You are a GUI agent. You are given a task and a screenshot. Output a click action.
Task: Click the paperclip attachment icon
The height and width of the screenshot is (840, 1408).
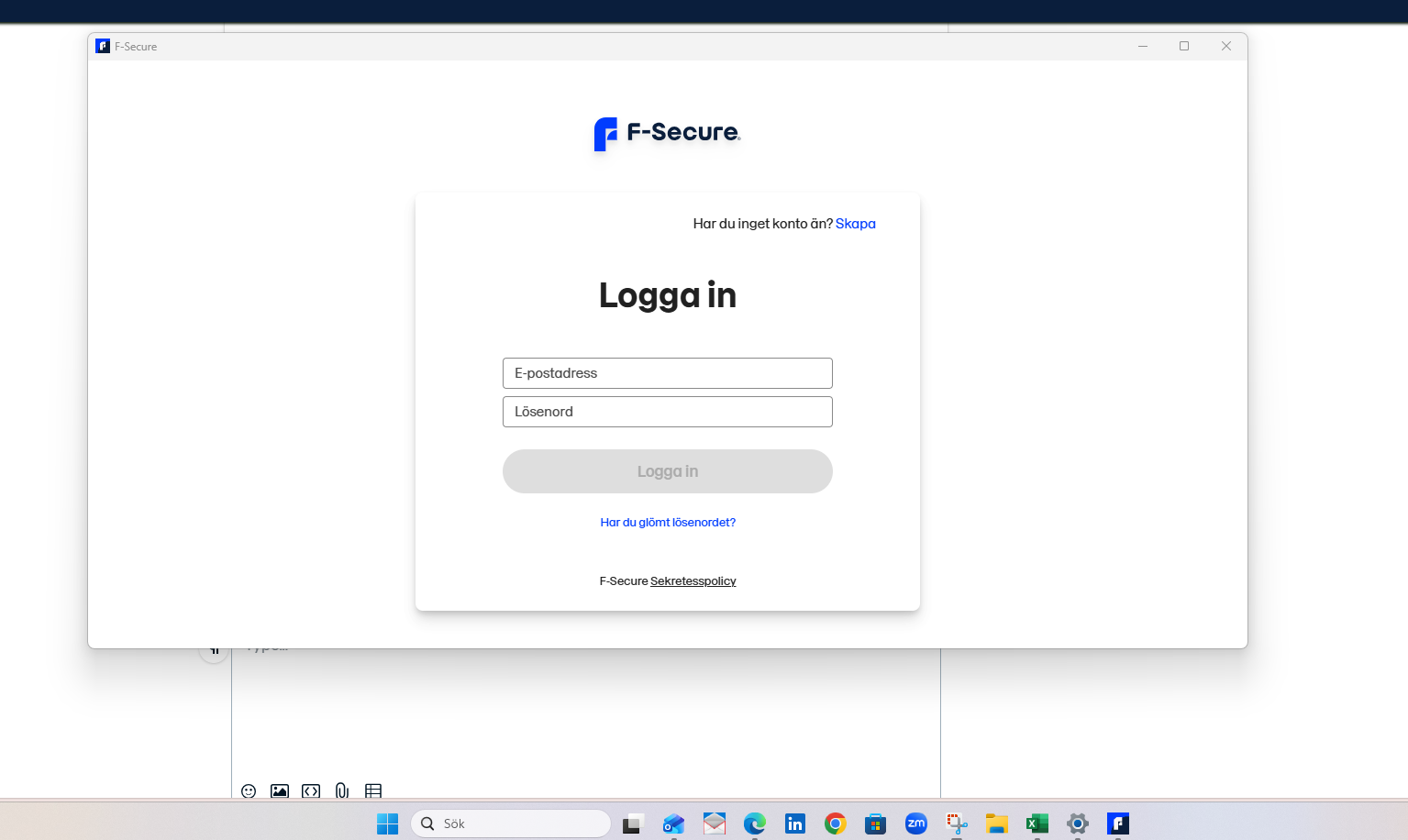coord(341,790)
